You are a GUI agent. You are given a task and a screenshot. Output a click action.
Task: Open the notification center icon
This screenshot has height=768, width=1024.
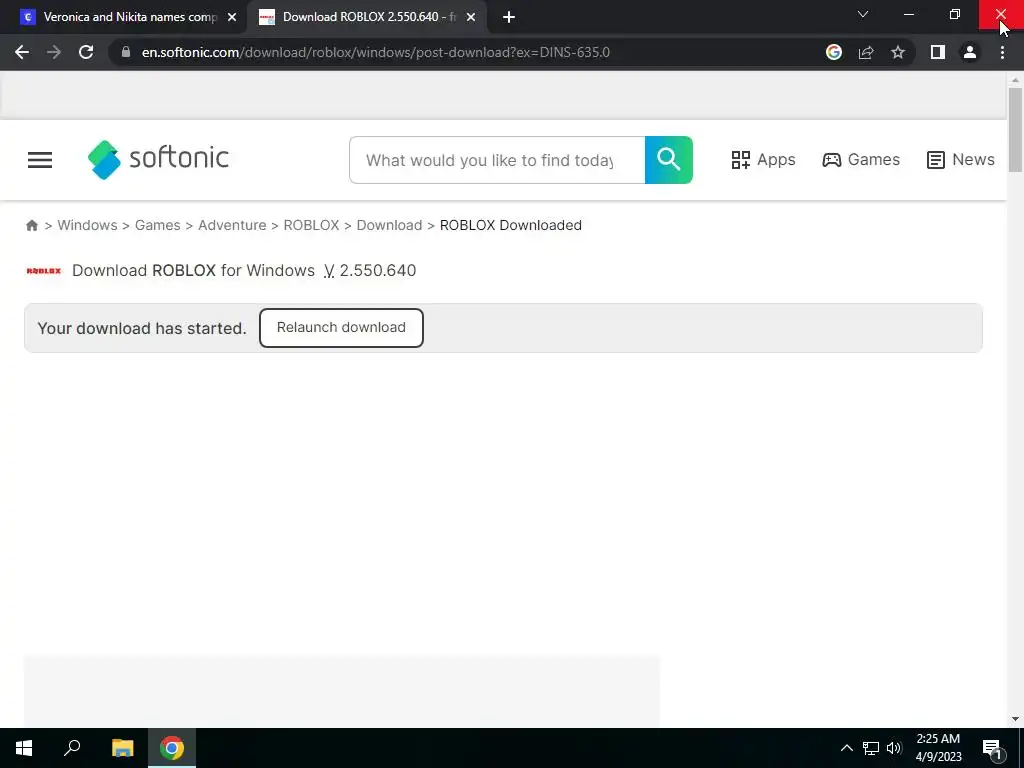tap(991, 748)
